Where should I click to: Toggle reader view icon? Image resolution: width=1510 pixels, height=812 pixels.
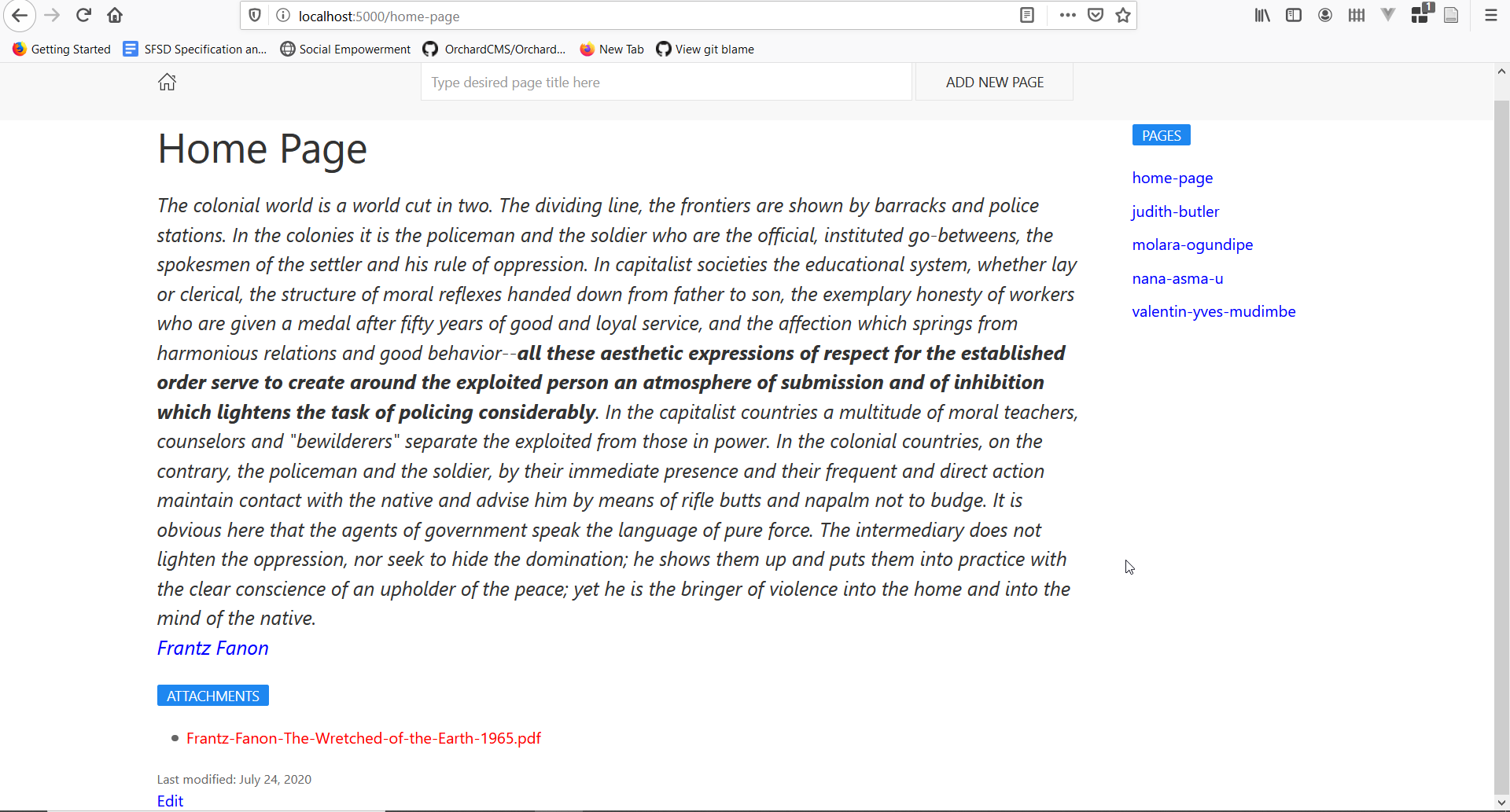coord(1027,15)
